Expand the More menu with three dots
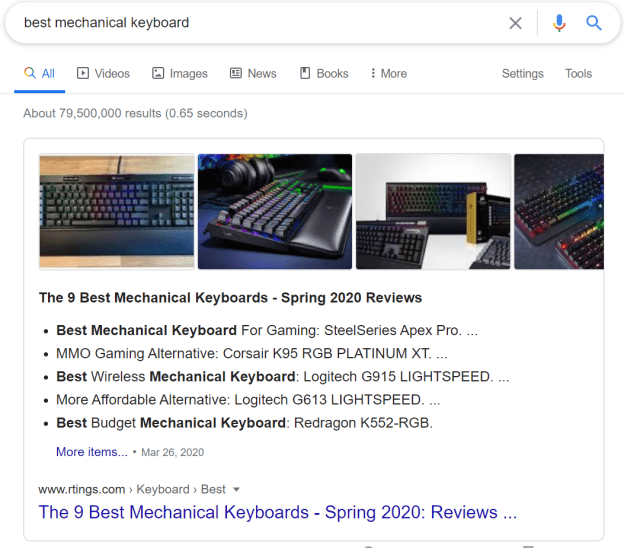 click(388, 73)
